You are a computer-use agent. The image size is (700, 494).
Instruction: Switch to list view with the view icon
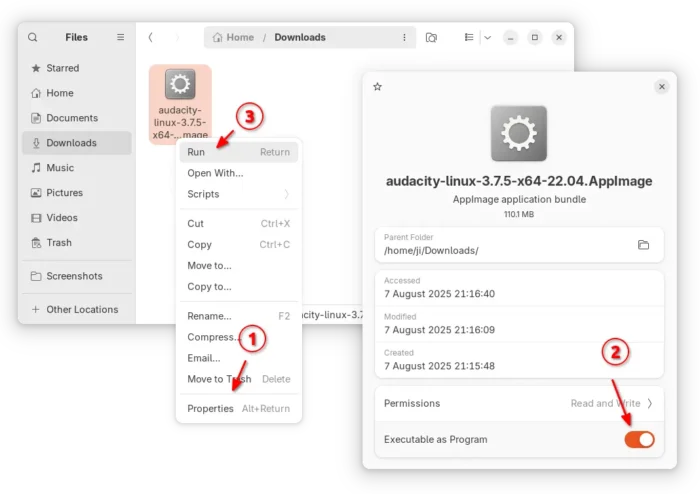click(468, 37)
